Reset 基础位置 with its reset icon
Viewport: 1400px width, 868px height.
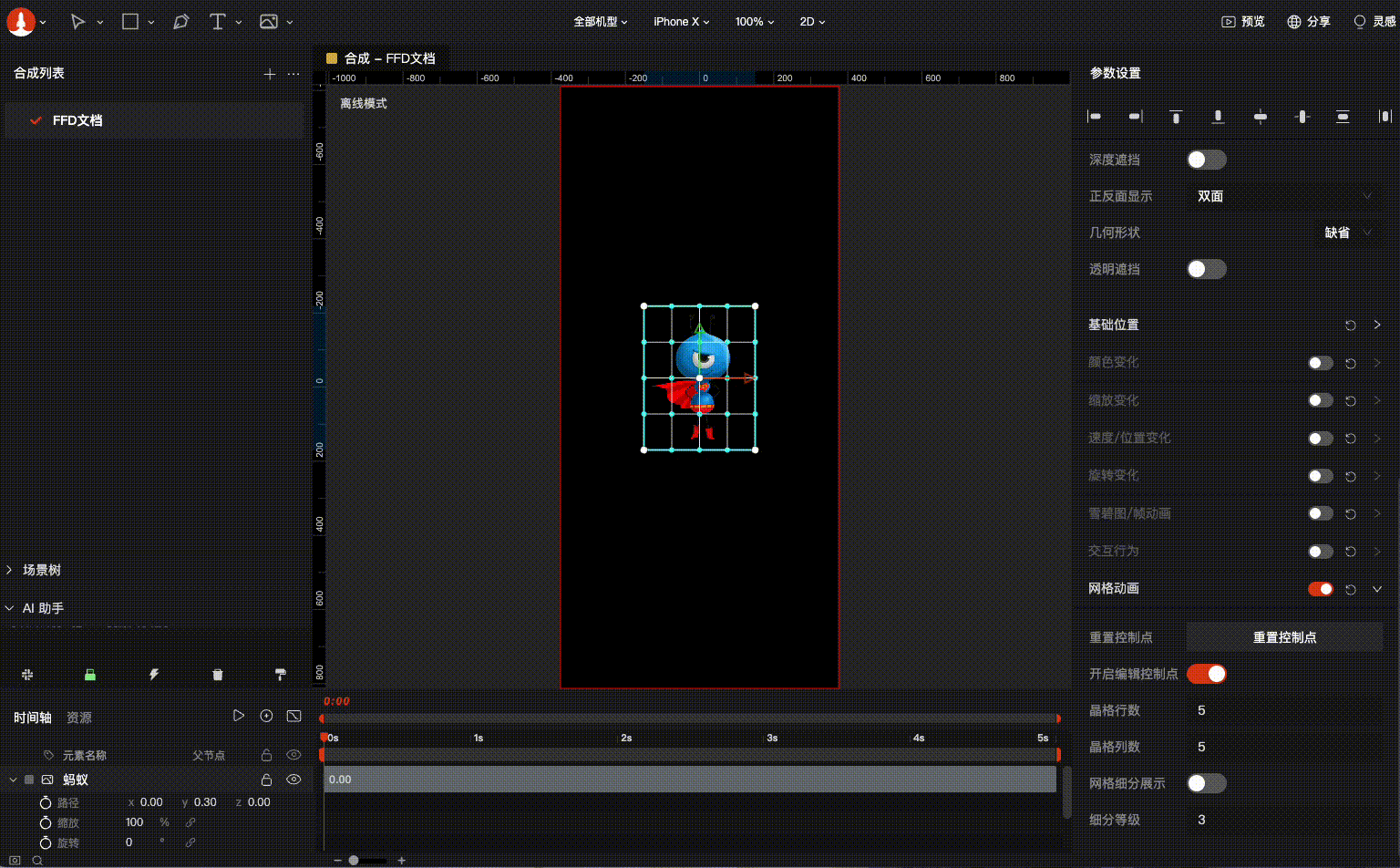point(1351,325)
